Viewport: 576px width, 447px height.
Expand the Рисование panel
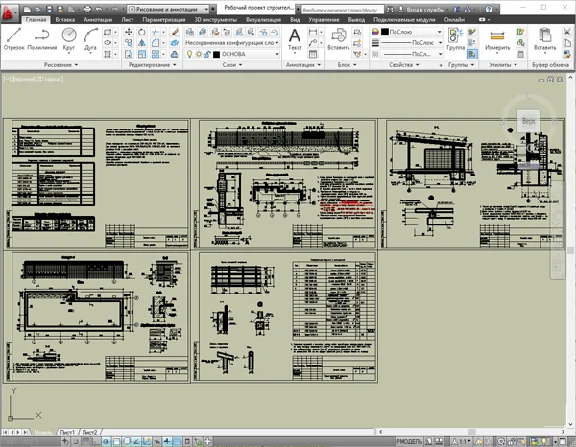(61, 65)
